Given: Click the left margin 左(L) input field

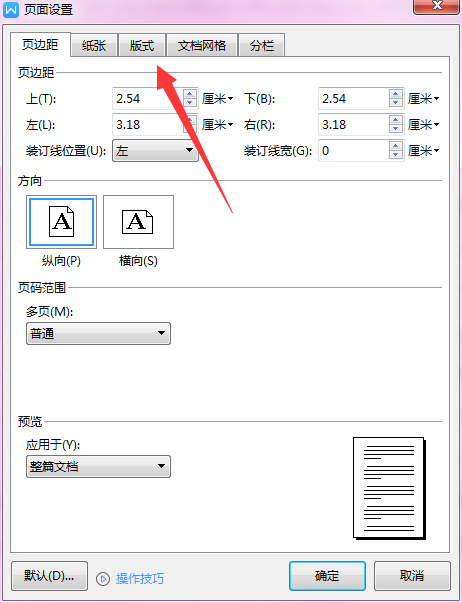Looking at the screenshot, I should point(148,125).
